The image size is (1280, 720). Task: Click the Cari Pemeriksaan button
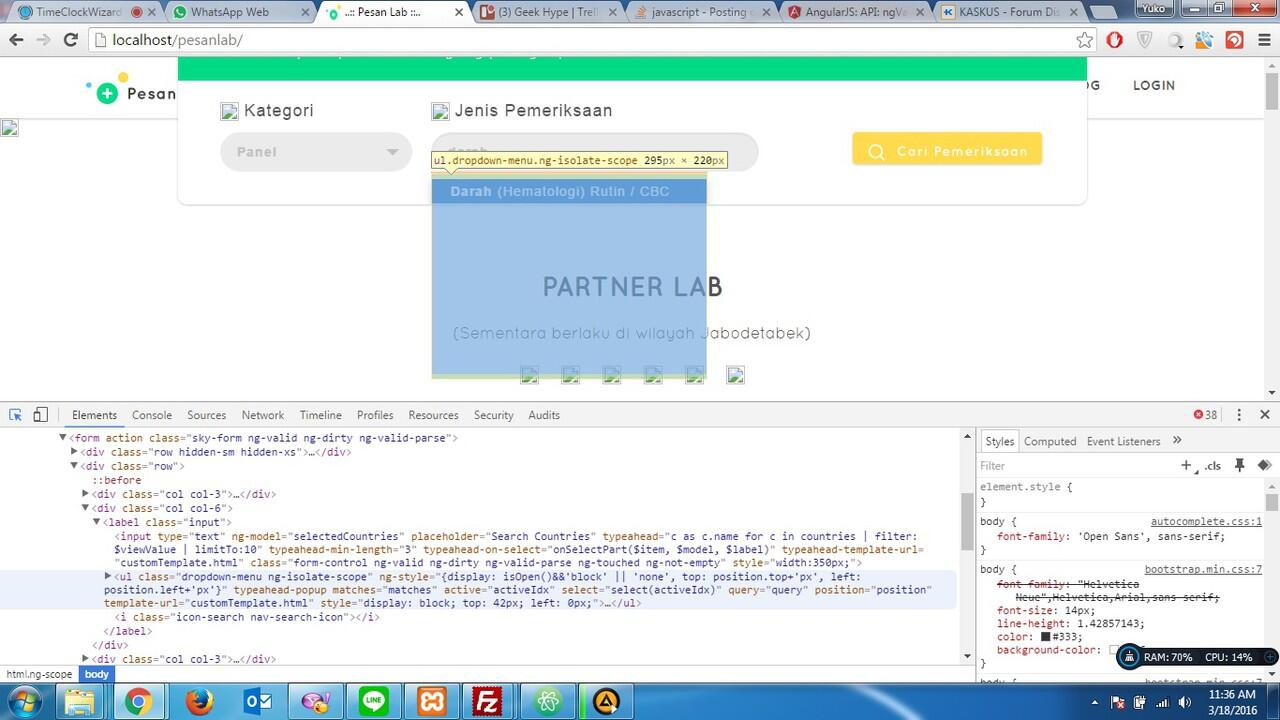pyautogui.click(x=947, y=150)
